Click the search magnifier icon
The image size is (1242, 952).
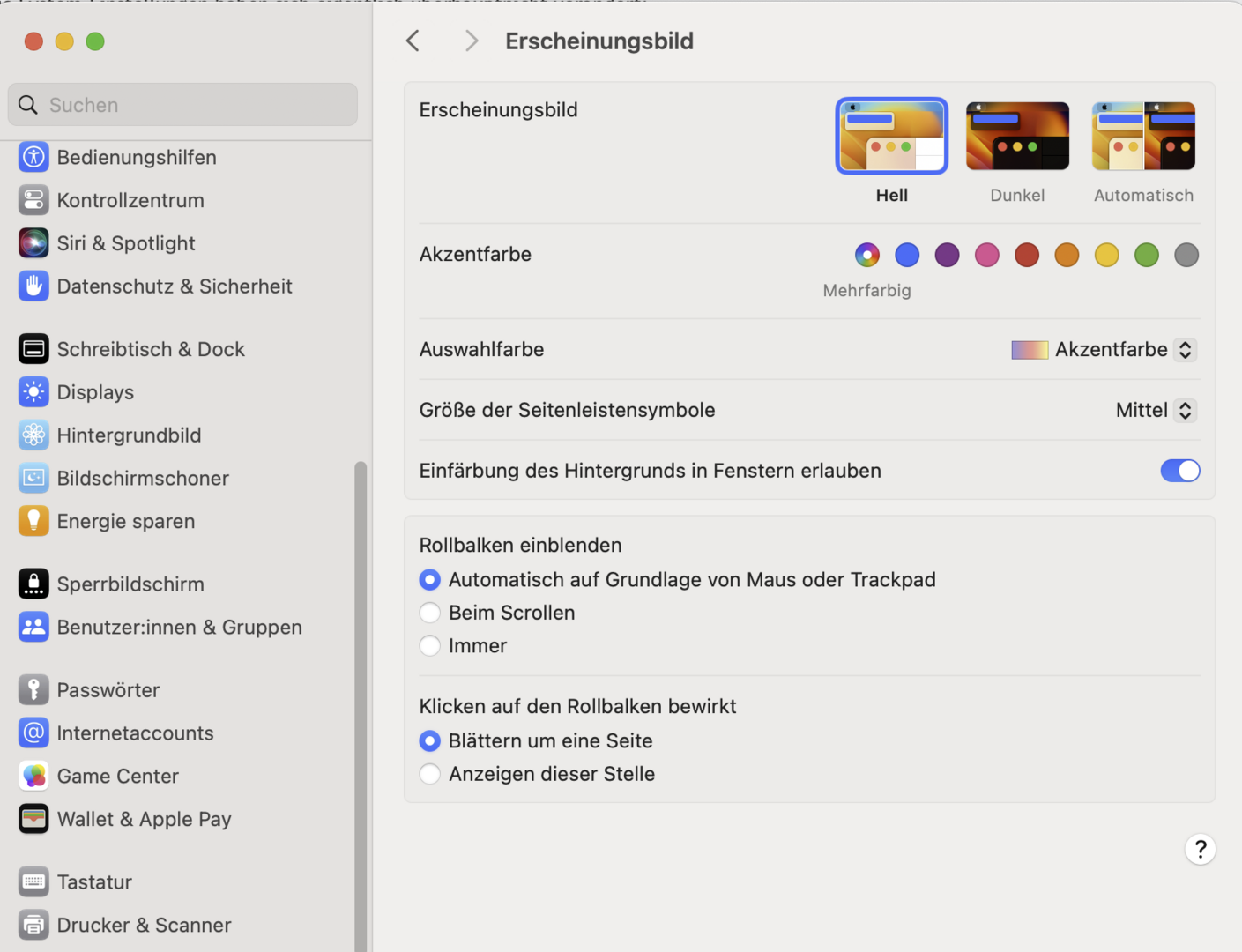click(28, 105)
